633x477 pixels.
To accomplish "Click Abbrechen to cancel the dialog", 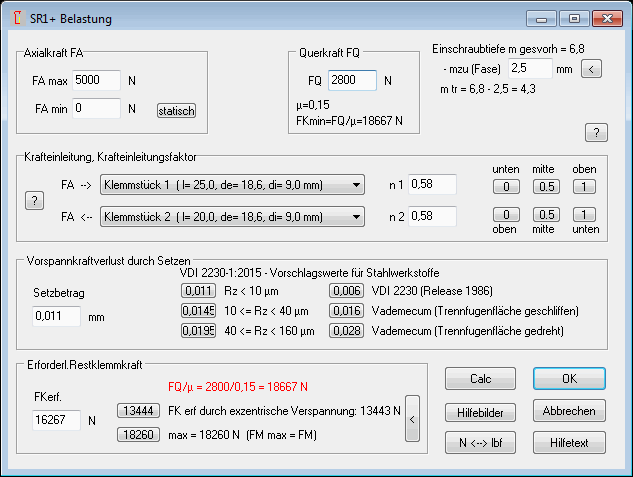I will pyautogui.click(x=569, y=411).
